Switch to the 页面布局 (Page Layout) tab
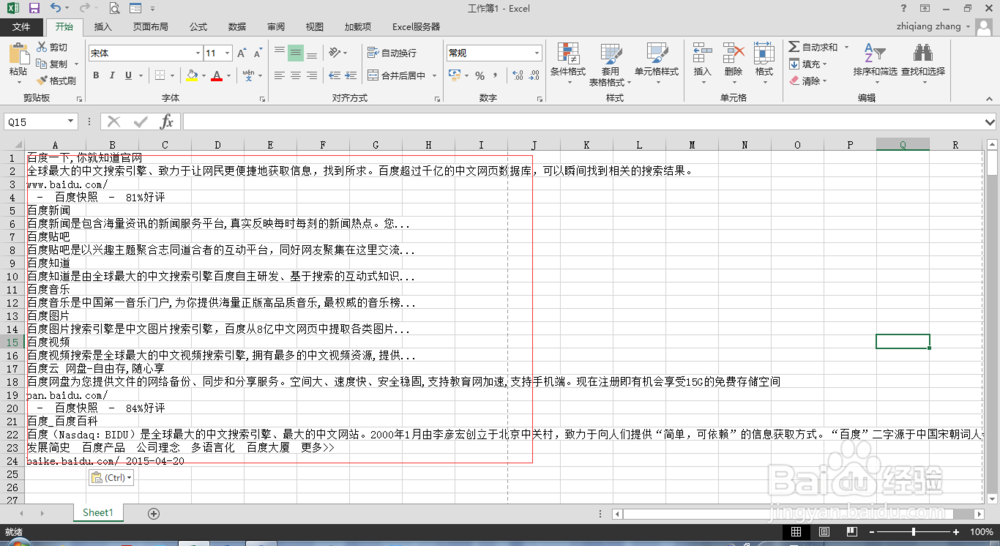Screen dimensions: 1000x546 tap(151, 27)
